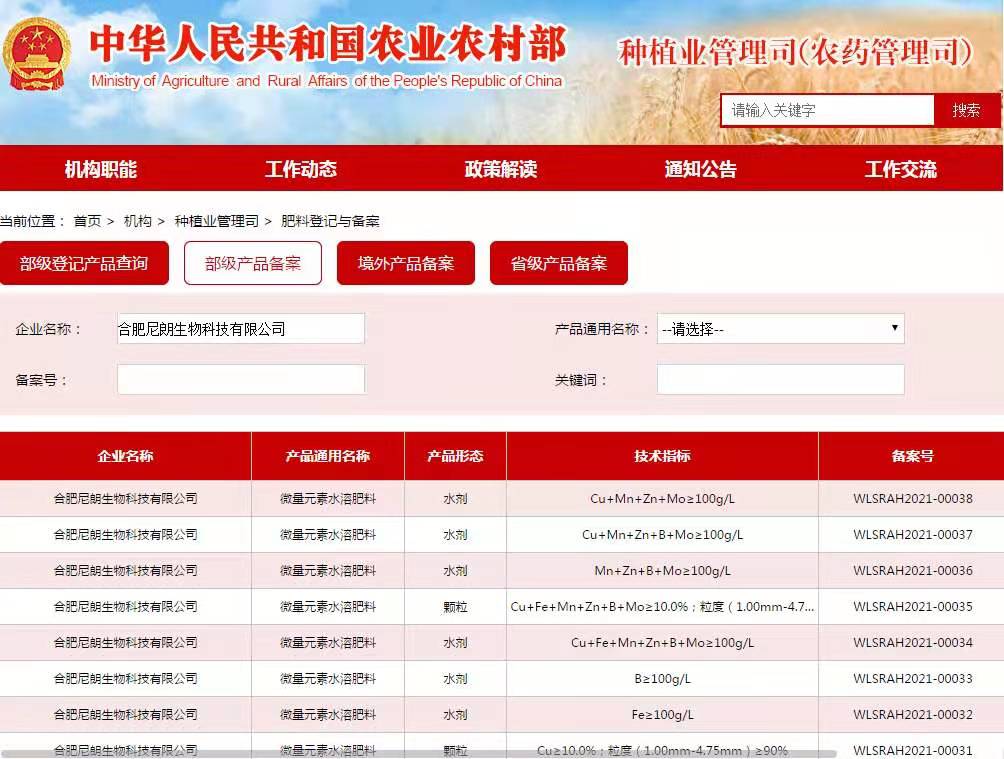1004x759 pixels.
Task: Focus the 关键词 input field
Action: (780, 379)
